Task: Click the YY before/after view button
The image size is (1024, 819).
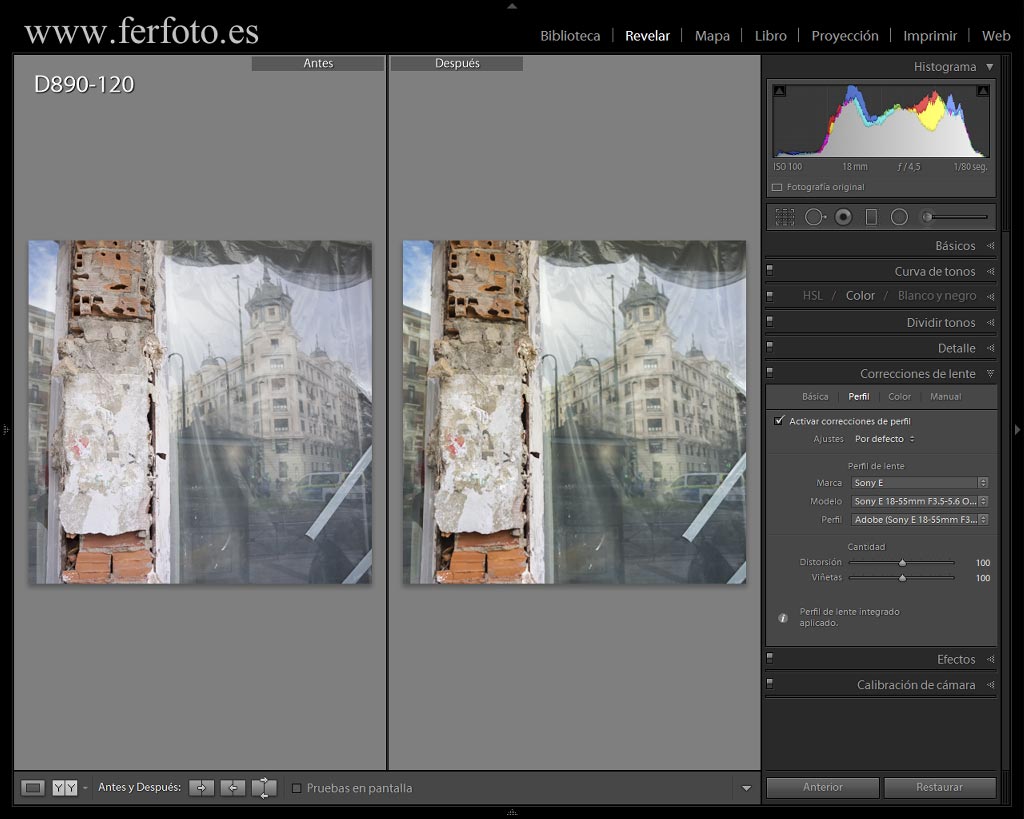Action: pos(64,788)
